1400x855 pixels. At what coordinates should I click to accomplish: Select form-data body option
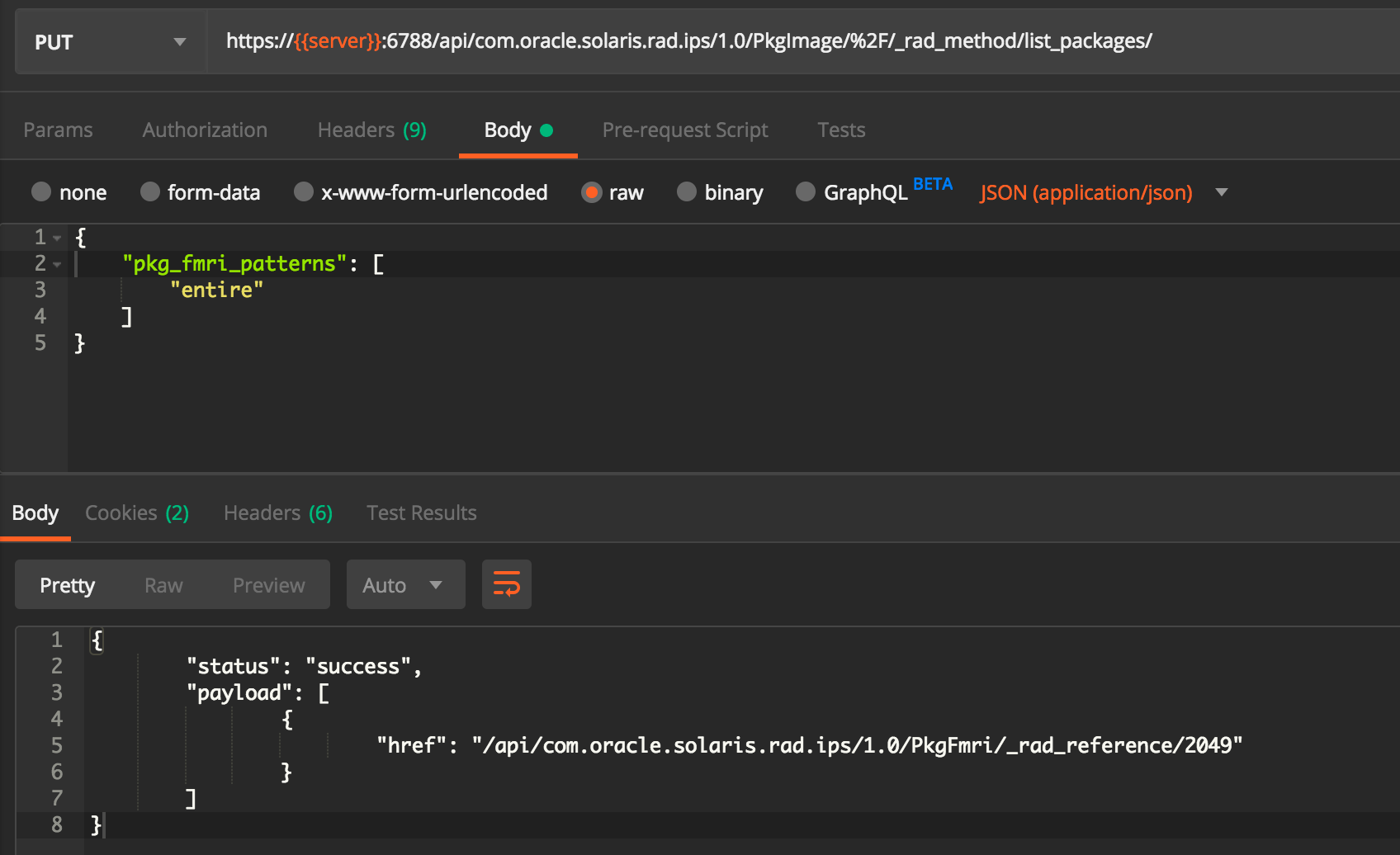(x=150, y=192)
